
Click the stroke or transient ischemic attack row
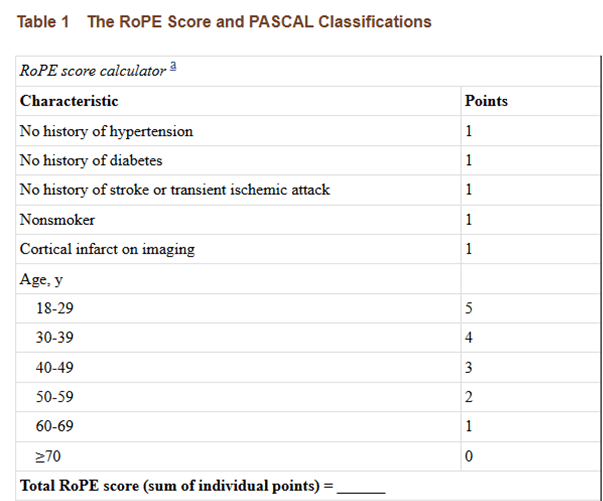pos(307,190)
